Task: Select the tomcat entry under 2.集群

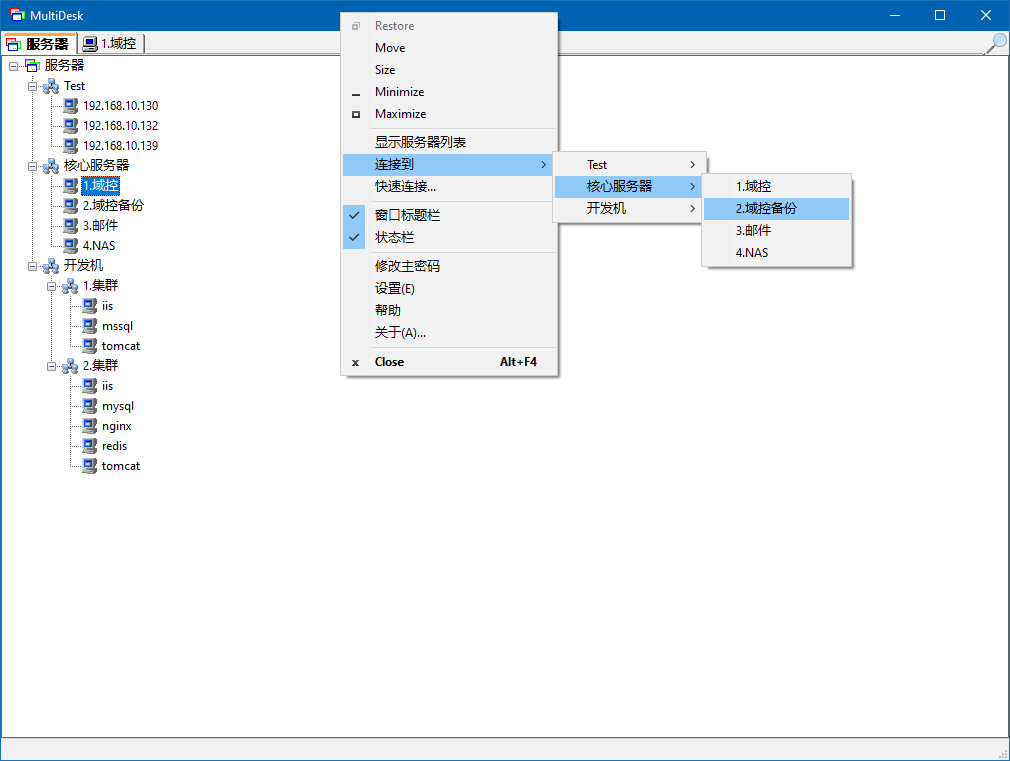Action: coord(120,466)
